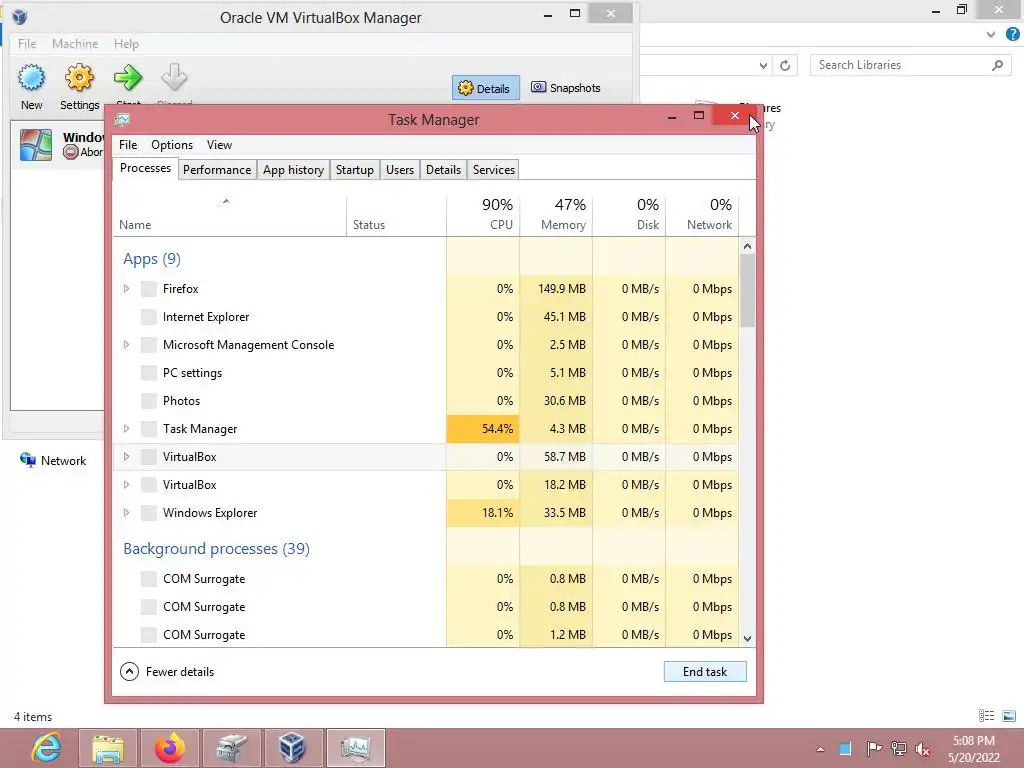The height and width of the screenshot is (768, 1024).
Task: Click the Discard arrow icon in VirtualBox
Action: (x=174, y=78)
